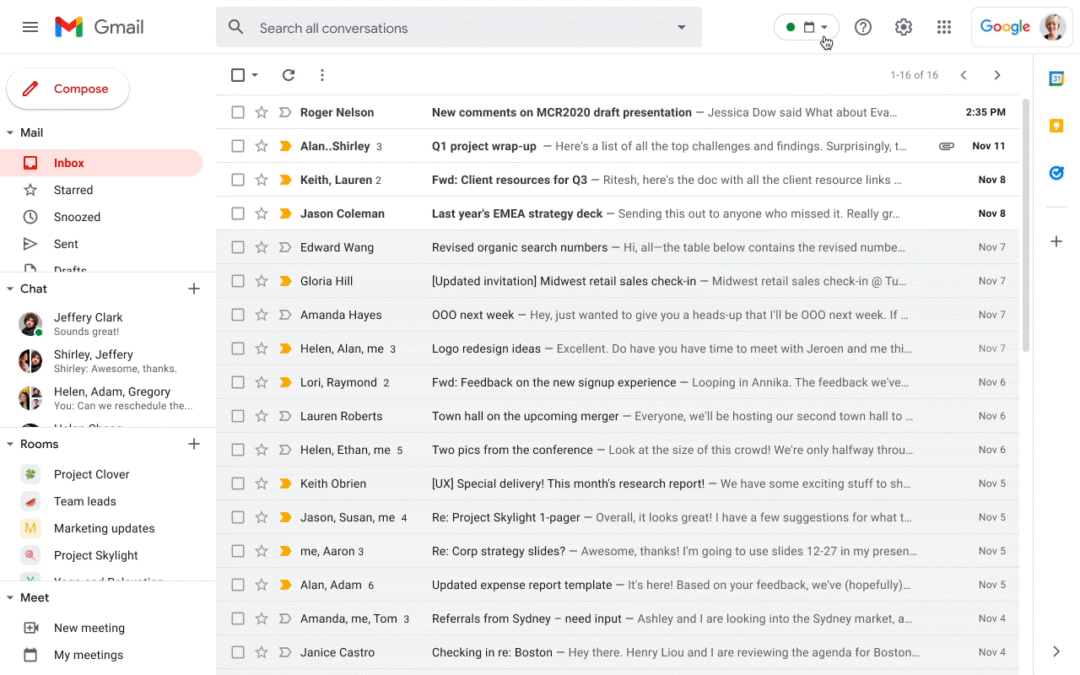
Task: Click the search magnifier icon
Action: point(236,28)
